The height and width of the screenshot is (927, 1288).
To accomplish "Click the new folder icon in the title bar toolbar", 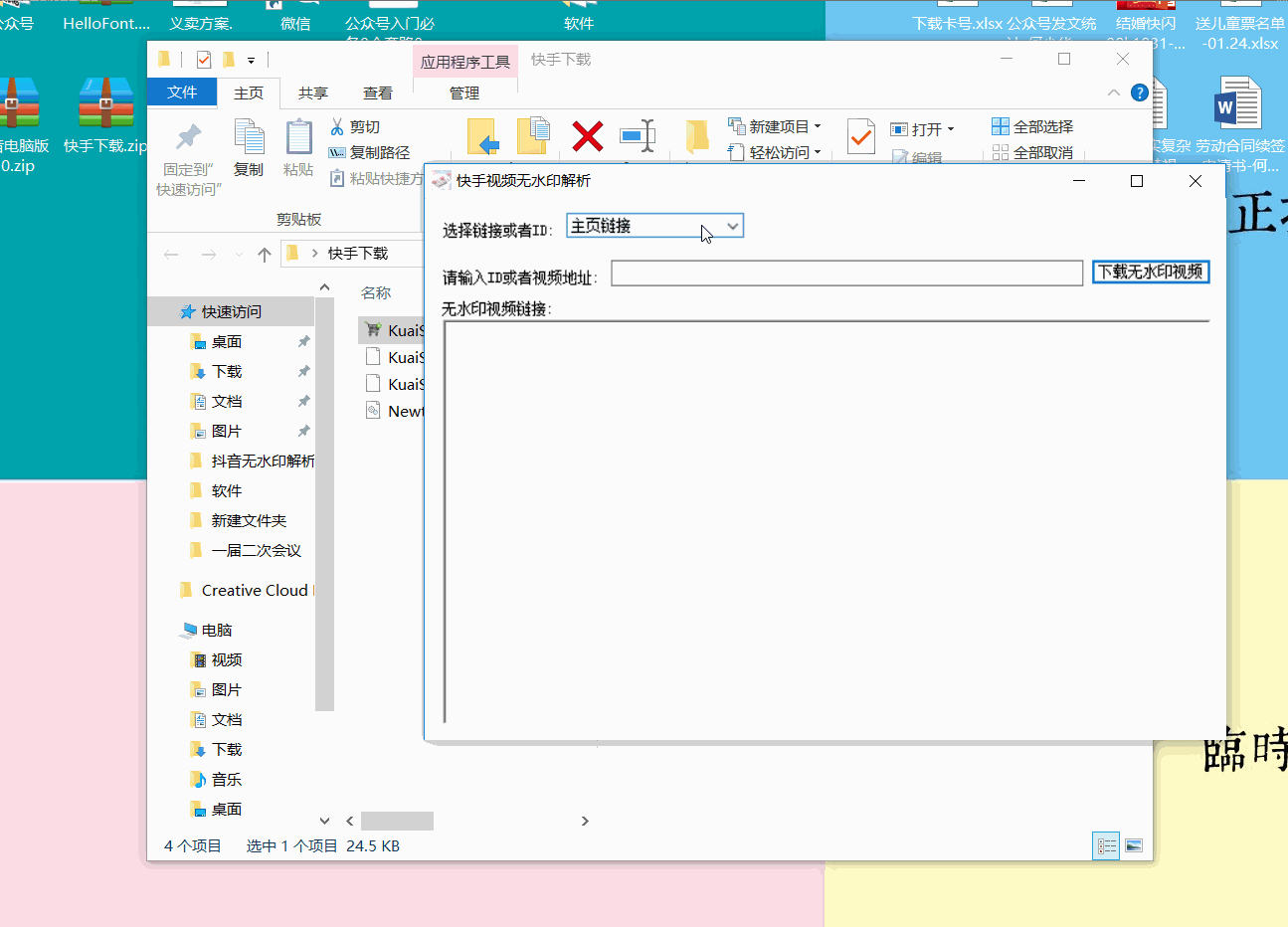I will pos(228,60).
